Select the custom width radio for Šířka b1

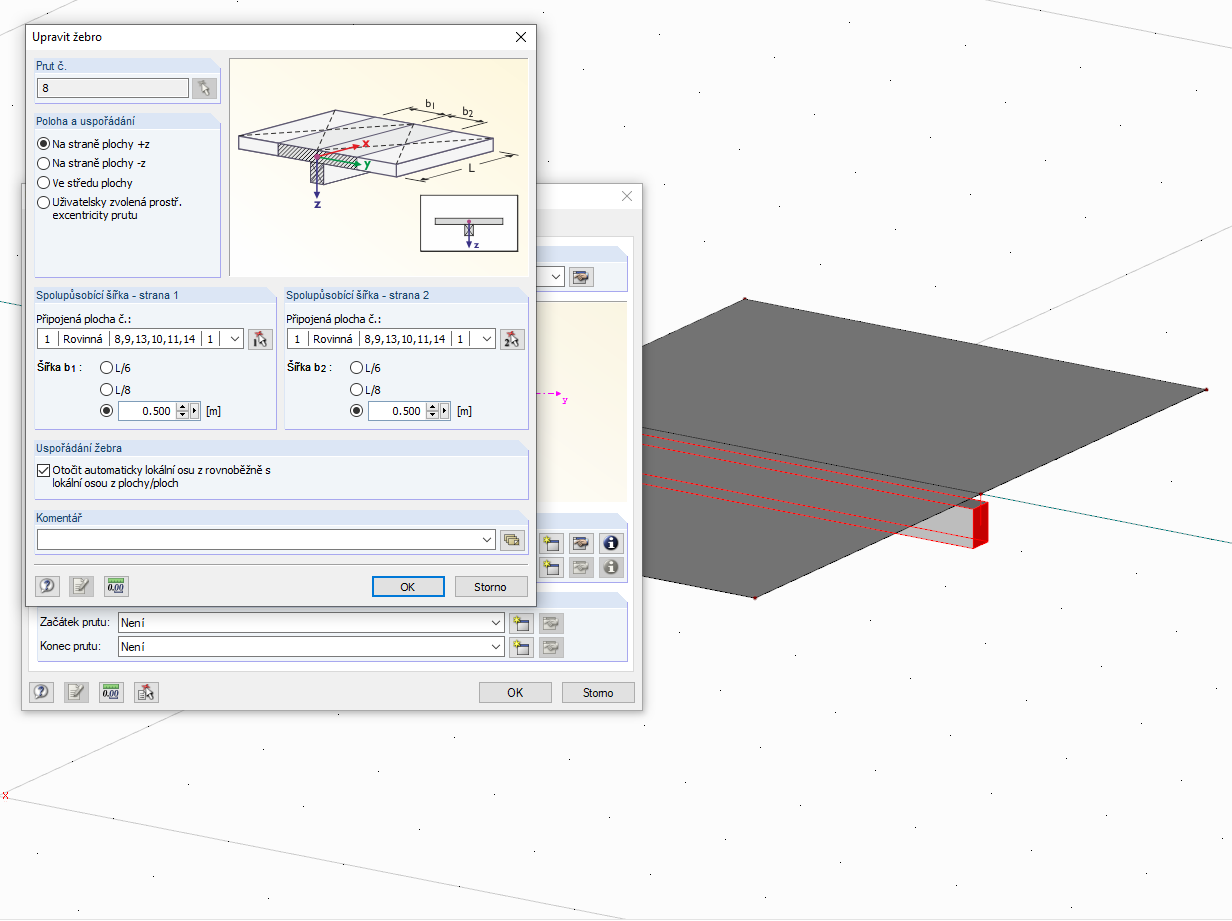[x=107, y=411]
